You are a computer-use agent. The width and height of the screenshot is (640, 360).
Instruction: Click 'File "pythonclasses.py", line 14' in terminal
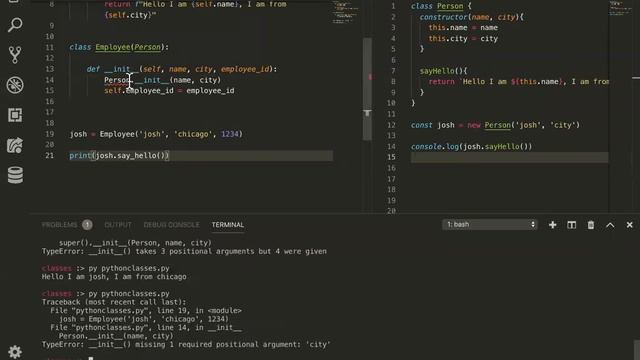[146, 328]
